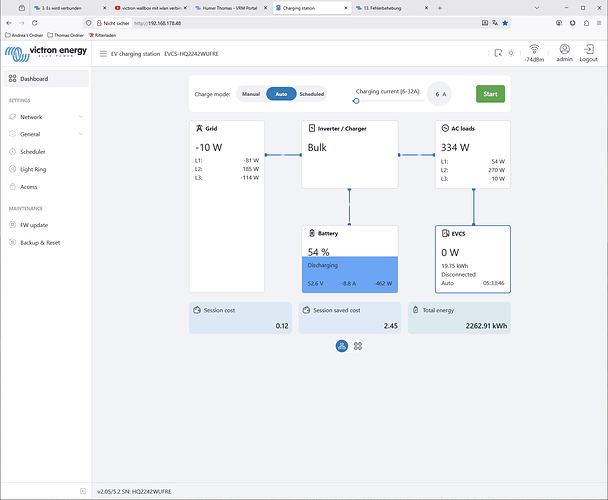Click the browser bookmark star icon
The height and width of the screenshot is (500, 608).
505,23
